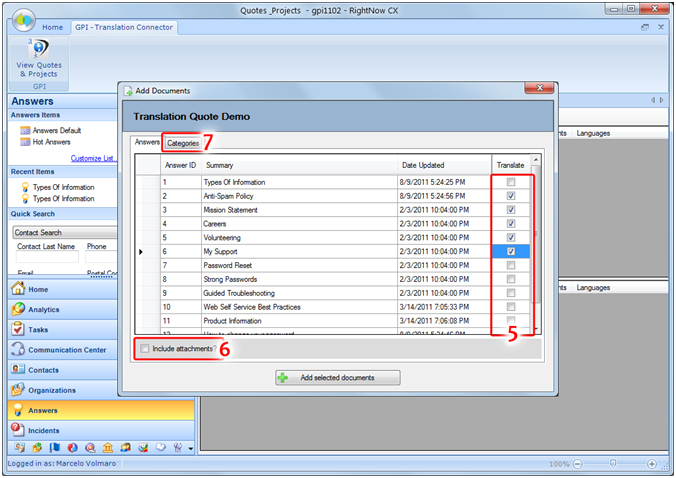The height and width of the screenshot is (478, 676).
Task: Select Contacts in the navigation pane
Action: click(x=44, y=370)
